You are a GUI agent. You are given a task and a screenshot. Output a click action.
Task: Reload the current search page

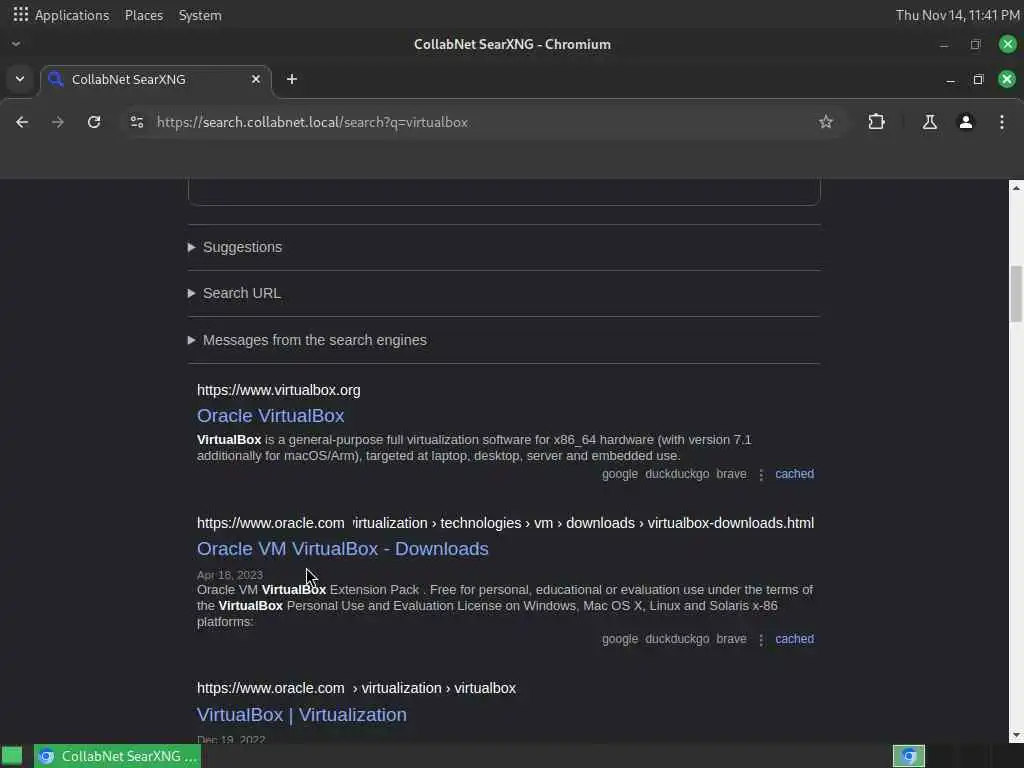[94, 122]
